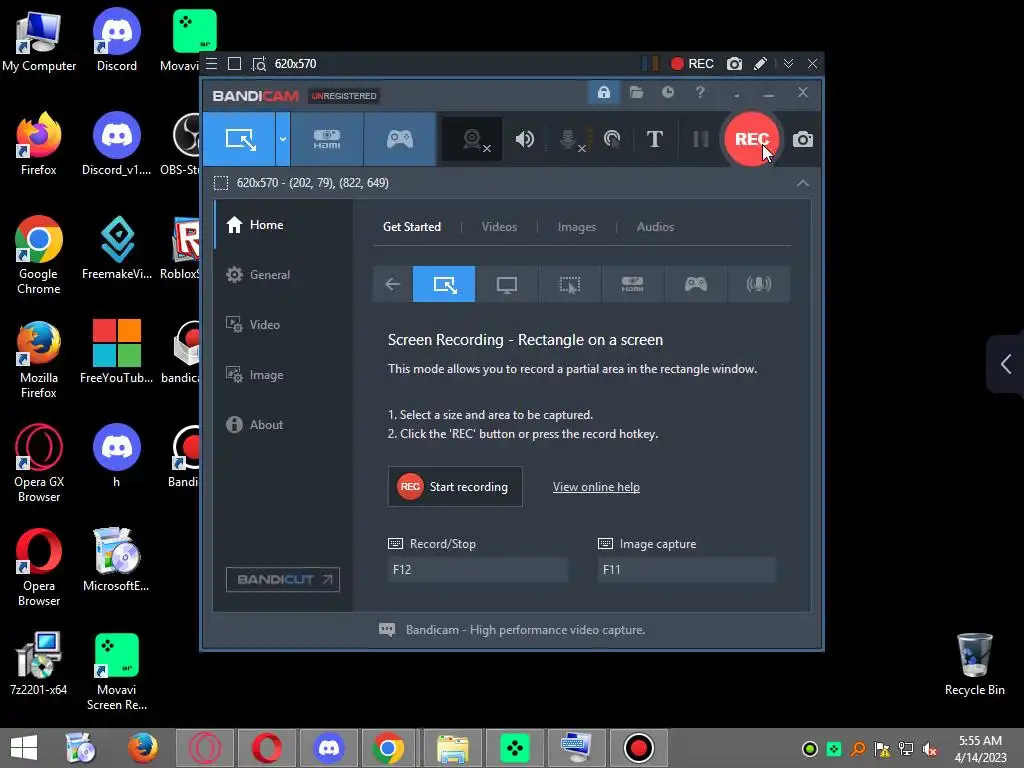Open Opera GX Browser desktop shortcut
This screenshot has height=768, width=1024.
tap(39, 464)
